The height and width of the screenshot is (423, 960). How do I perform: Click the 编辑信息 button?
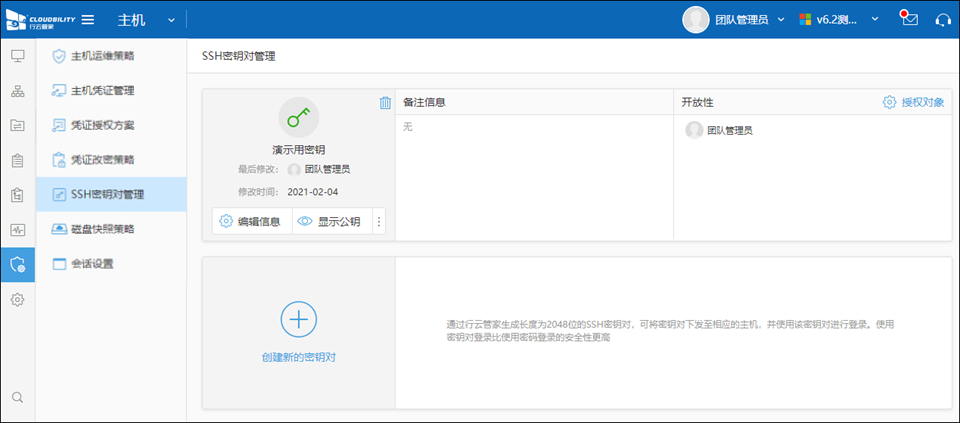coord(251,221)
